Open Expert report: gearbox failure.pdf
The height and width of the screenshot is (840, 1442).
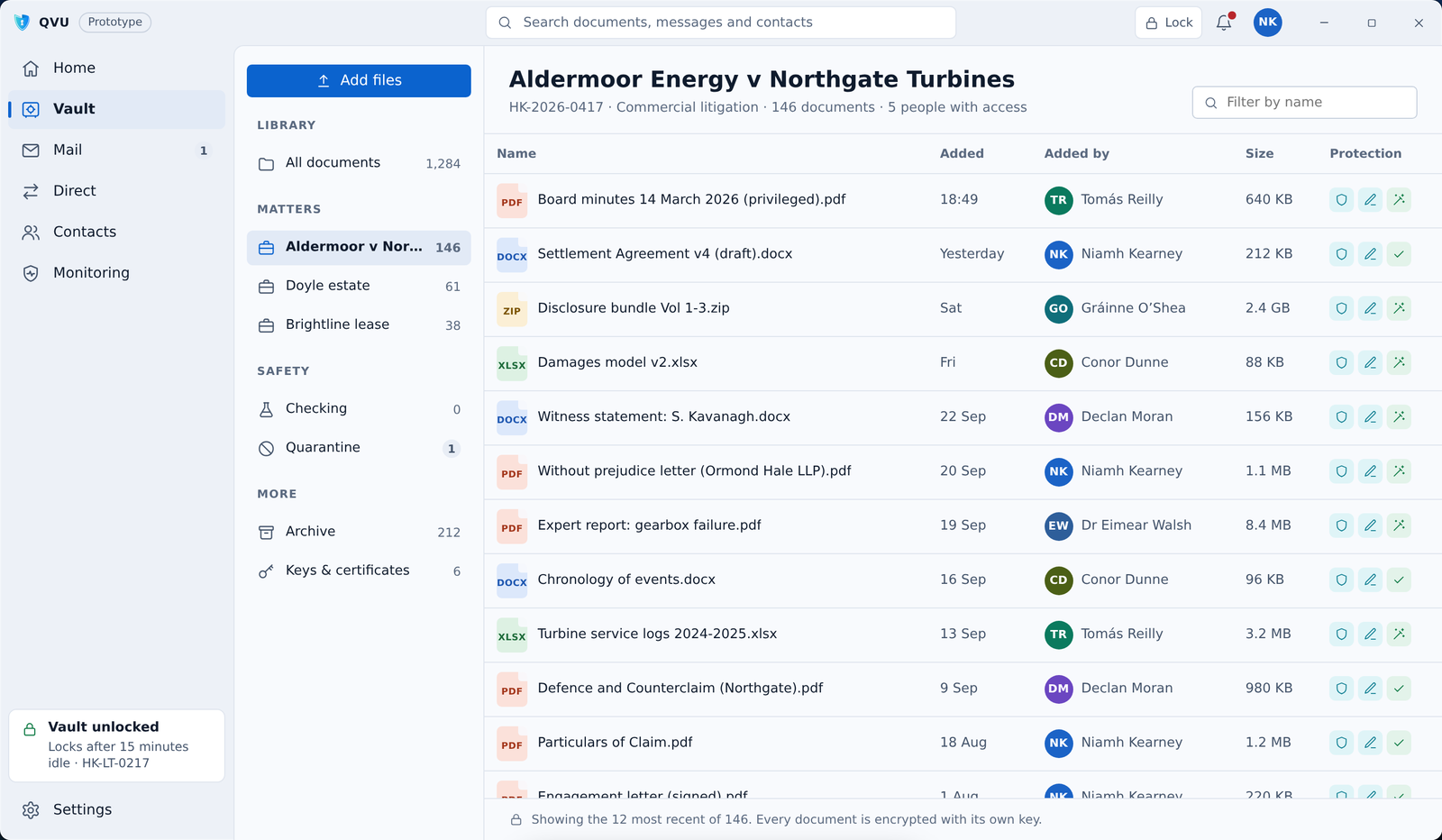click(x=649, y=525)
